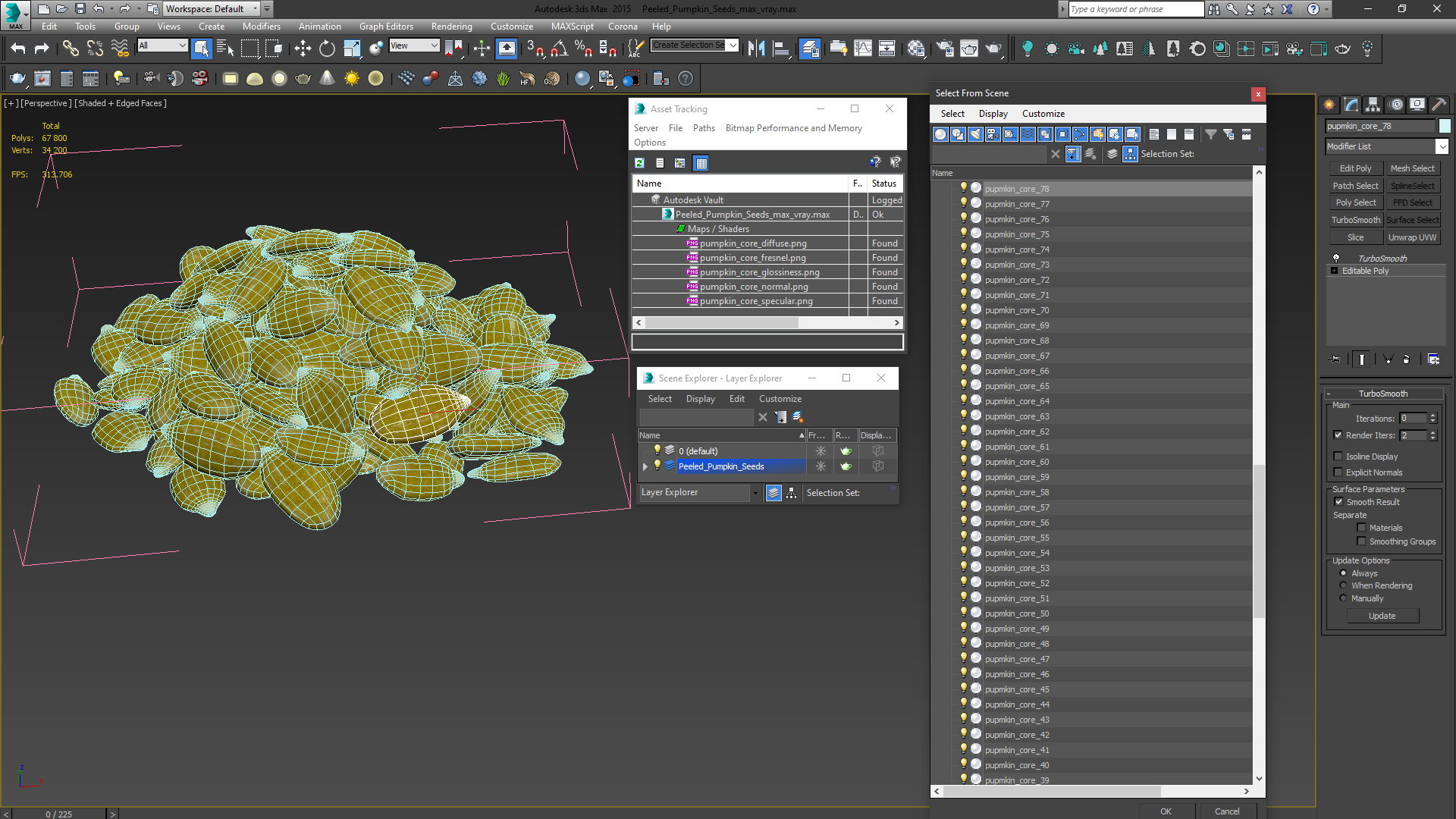
Task: Toggle the TurboSmooth modifier lightbulb in stack
Action: [x=1336, y=259]
